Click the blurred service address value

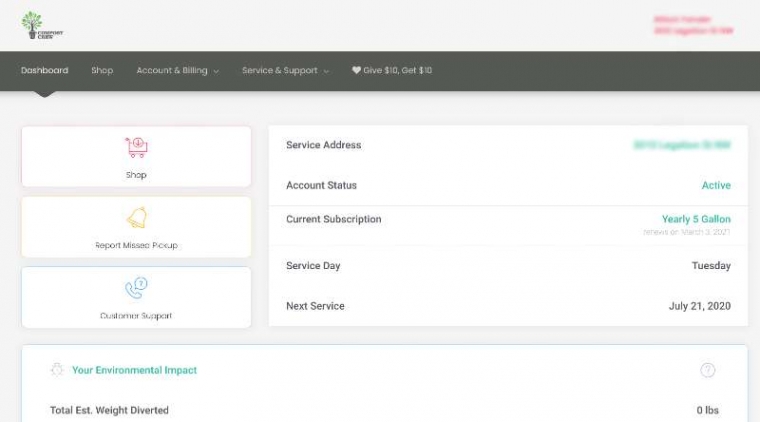682,145
